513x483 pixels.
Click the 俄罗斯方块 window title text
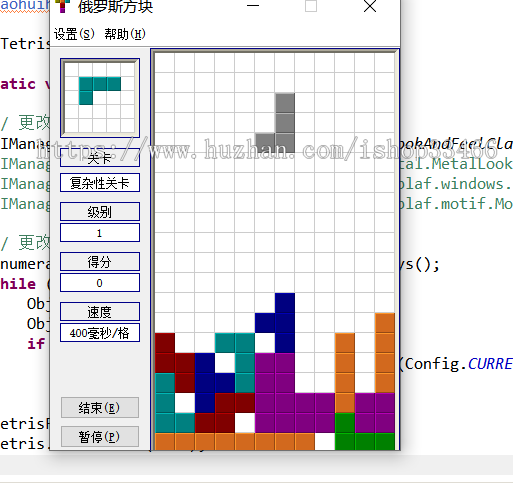(x=115, y=7)
